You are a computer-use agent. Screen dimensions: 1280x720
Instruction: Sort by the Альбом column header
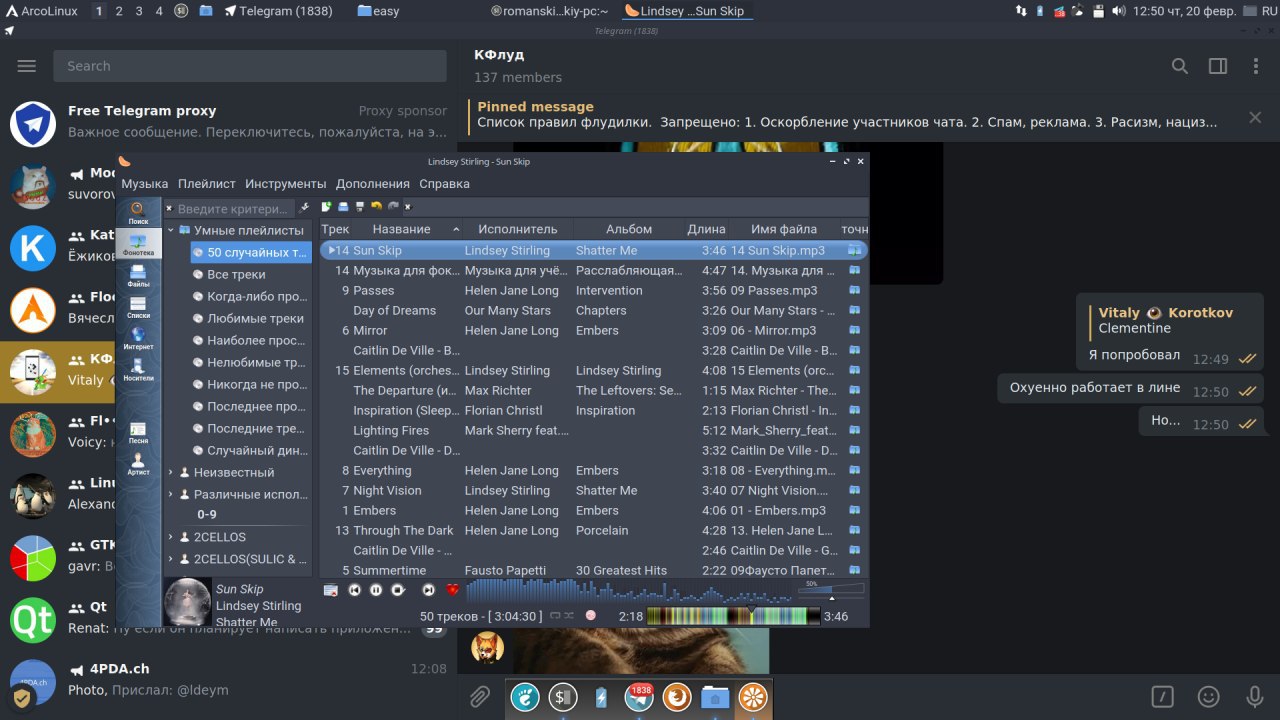pyautogui.click(x=629, y=229)
